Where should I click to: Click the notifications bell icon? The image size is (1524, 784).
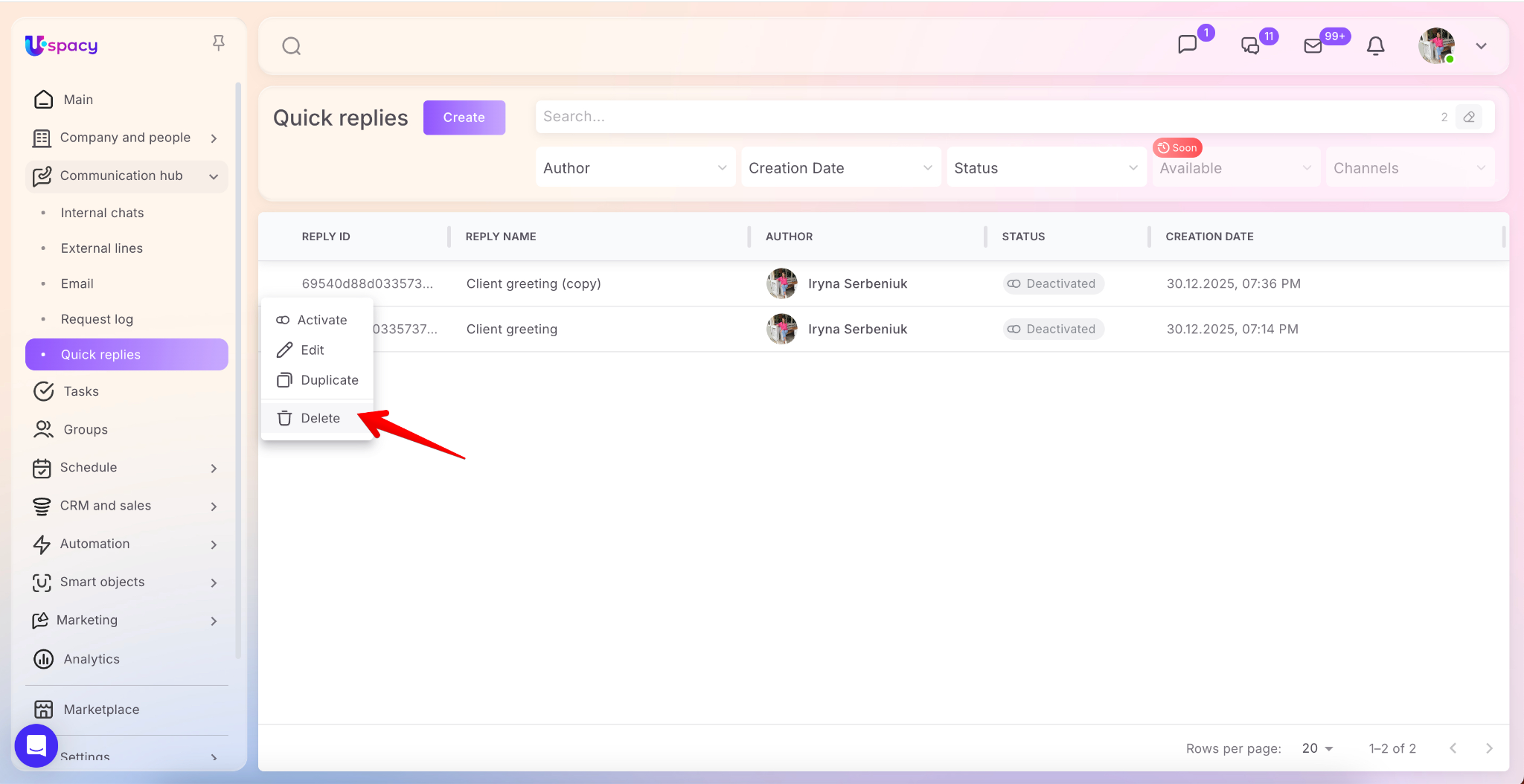pos(1376,46)
